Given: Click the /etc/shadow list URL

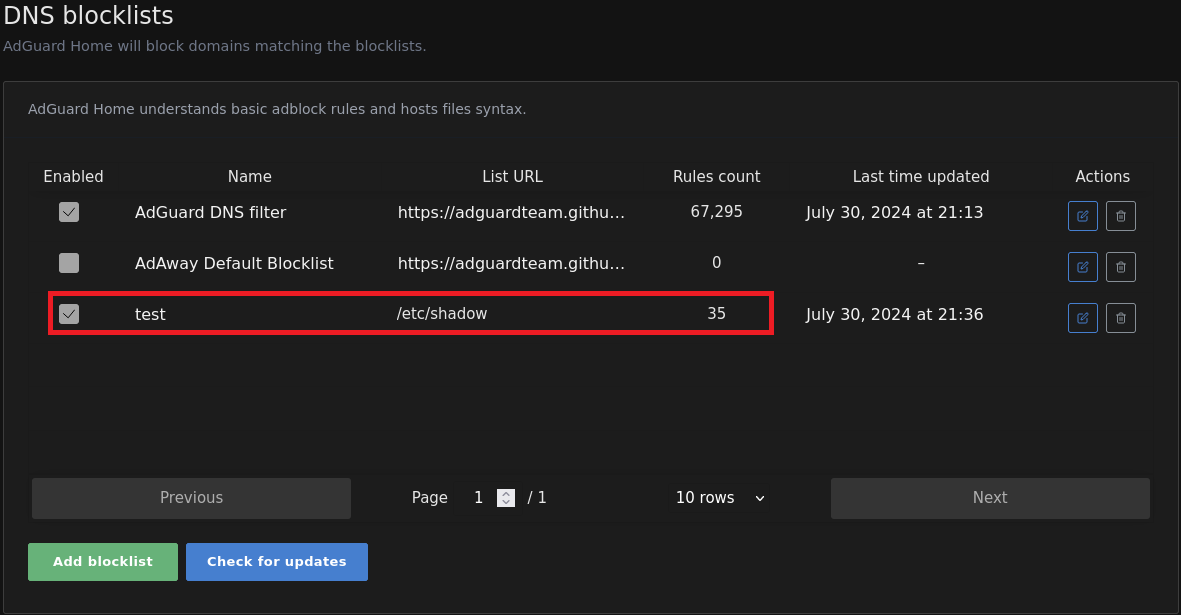Looking at the screenshot, I should (x=442, y=313).
